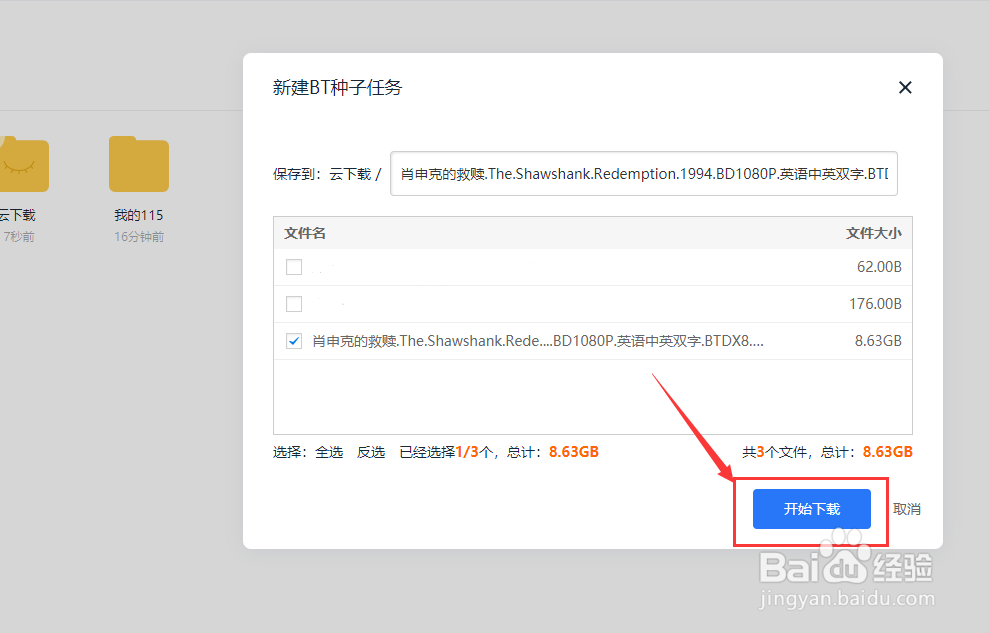Click the 文件名 column header
The width and height of the screenshot is (989, 633).
(x=304, y=232)
